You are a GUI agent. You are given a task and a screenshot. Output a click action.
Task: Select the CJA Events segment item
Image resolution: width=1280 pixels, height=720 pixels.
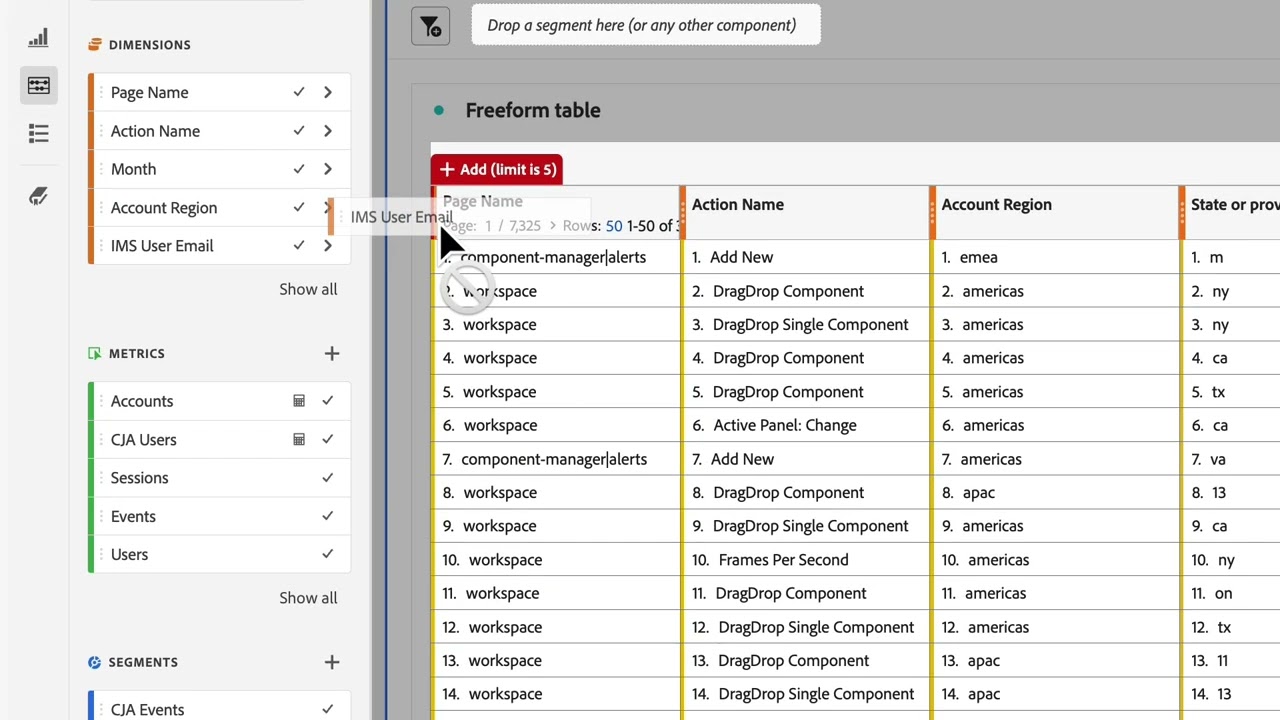[x=219, y=708]
